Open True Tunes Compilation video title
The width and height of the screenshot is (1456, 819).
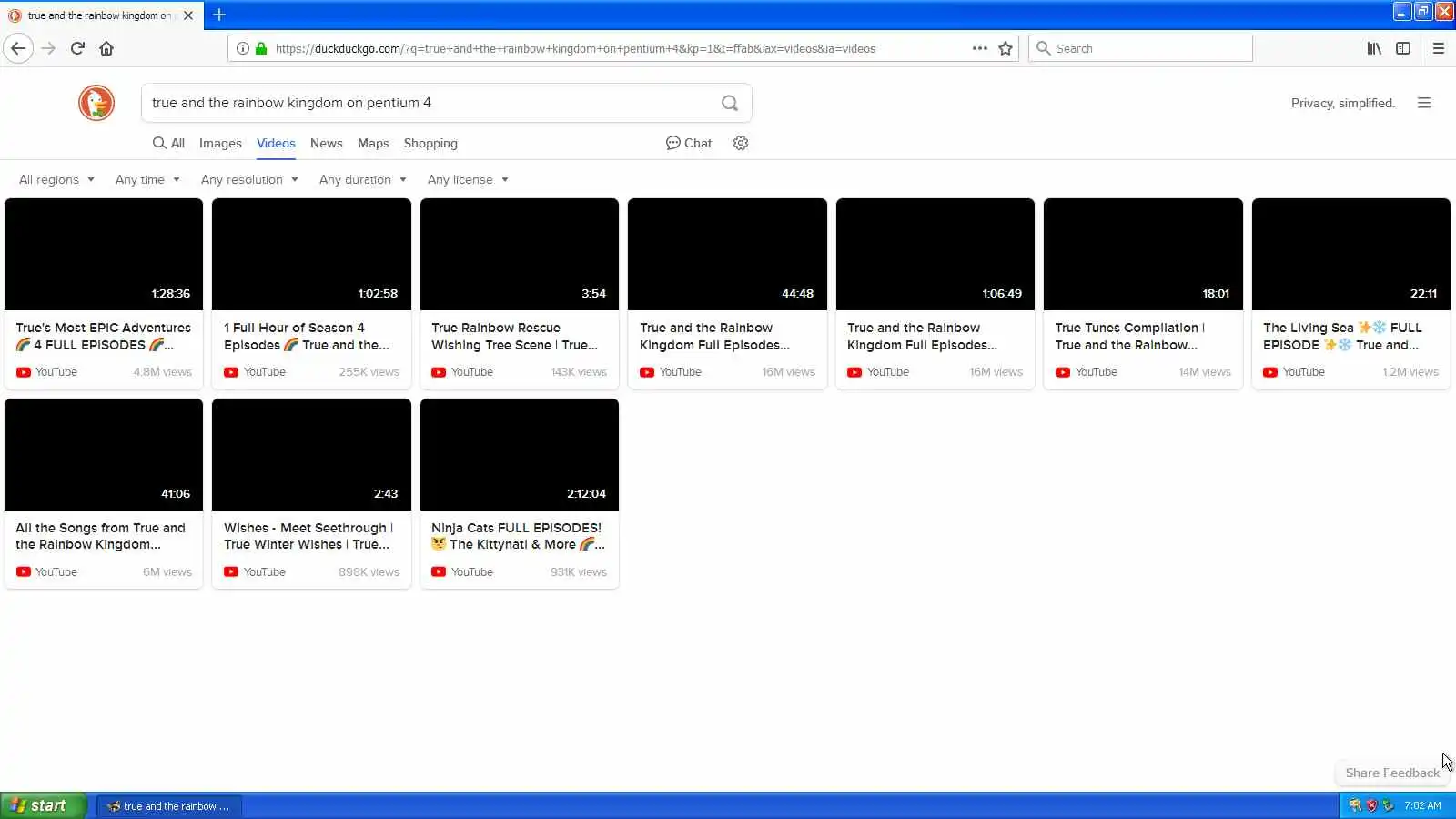pos(1130,336)
